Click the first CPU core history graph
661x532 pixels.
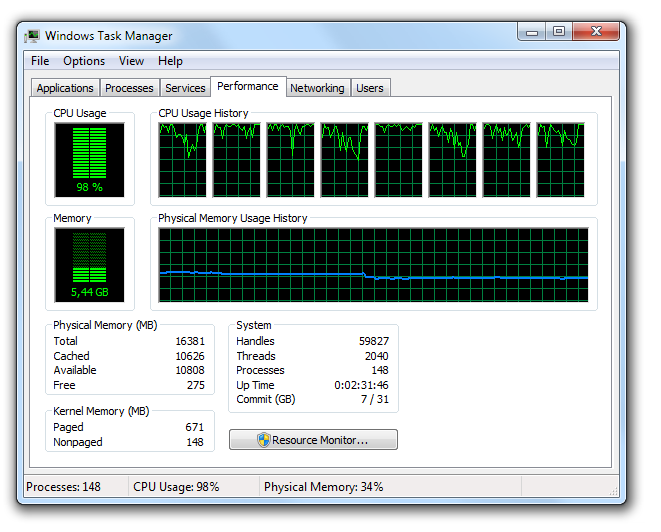coord(182,160)
